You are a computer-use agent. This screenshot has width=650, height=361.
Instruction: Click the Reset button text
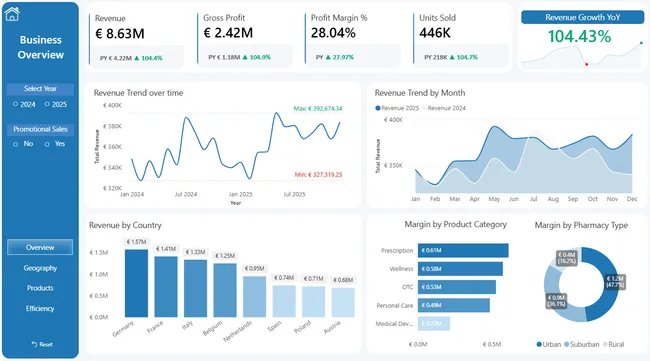pos(46,344)
